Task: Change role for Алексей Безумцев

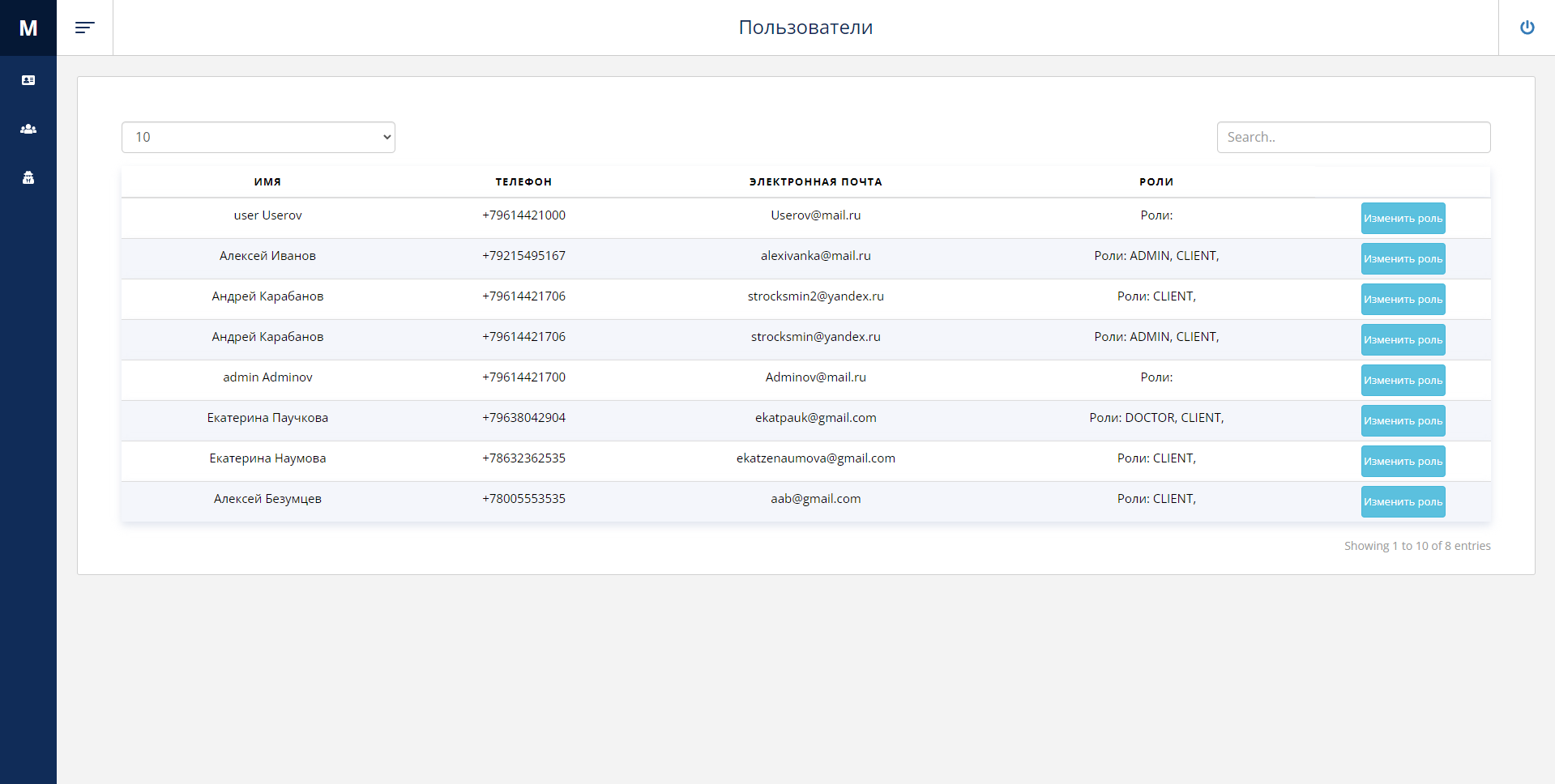Action: [1402, 501]
